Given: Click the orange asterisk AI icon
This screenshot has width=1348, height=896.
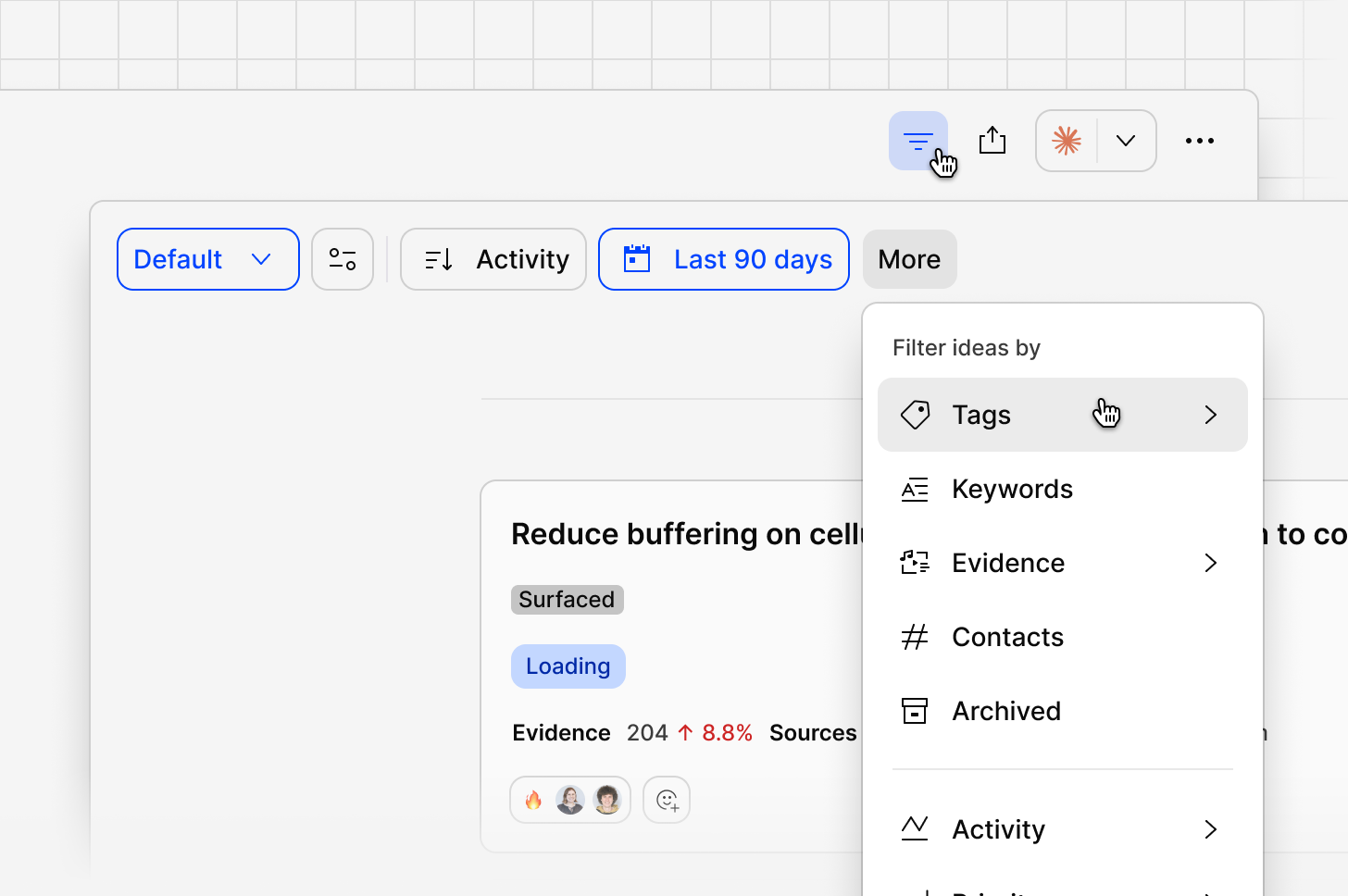Looking at the screenshot, I should [x=1067, y=141].
